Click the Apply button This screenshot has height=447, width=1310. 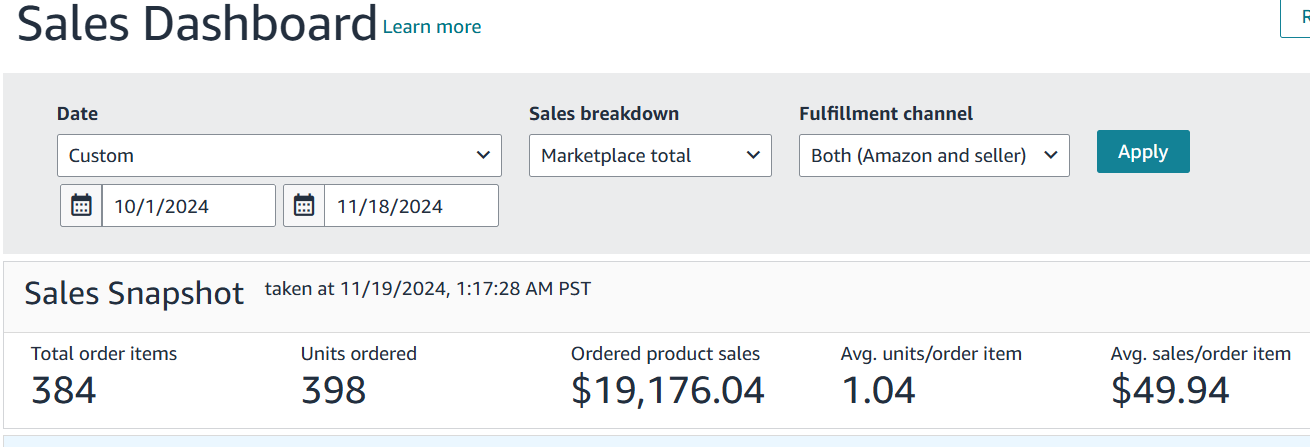[x=1143, y=151]
